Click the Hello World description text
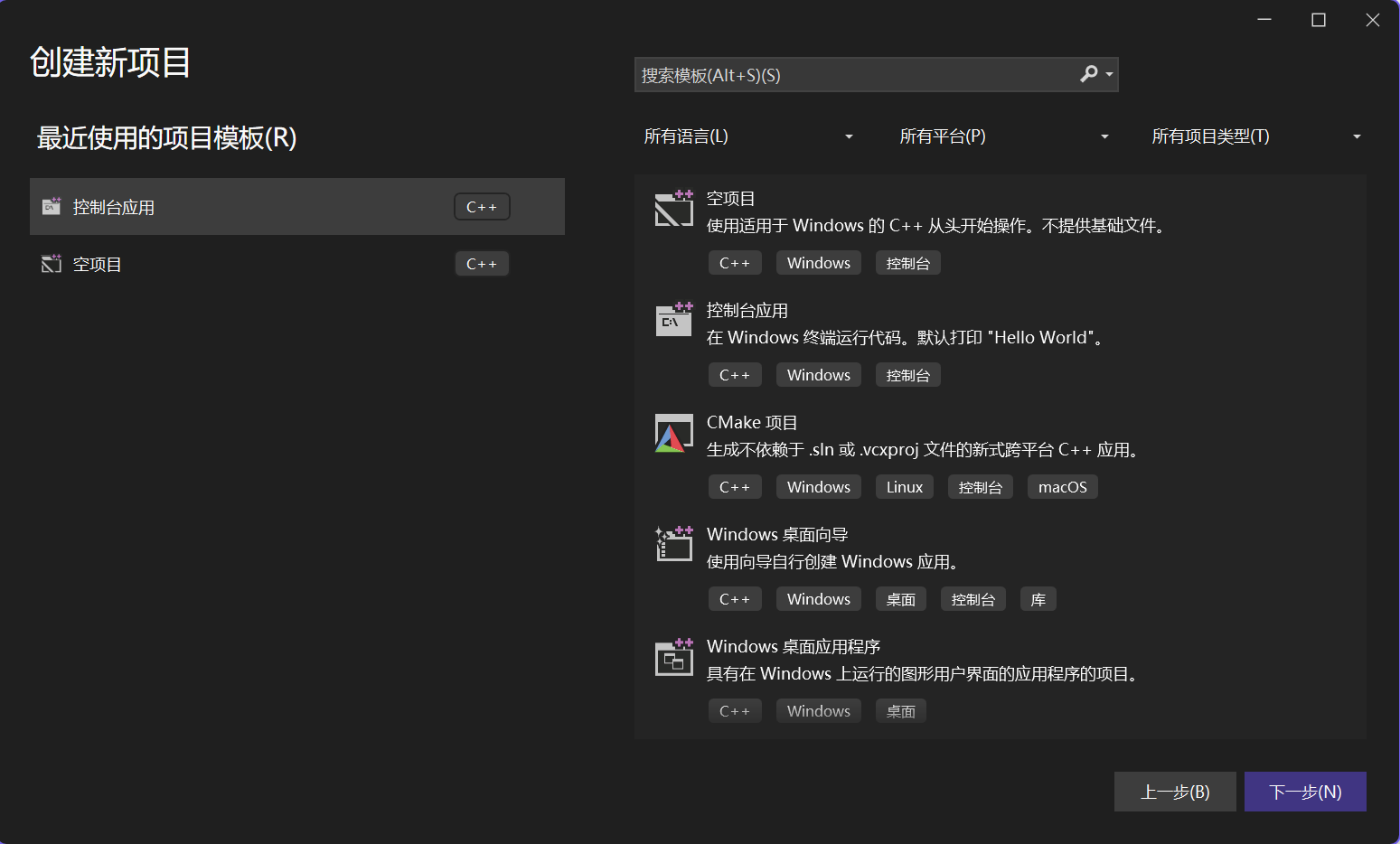 tap(906, 338)
